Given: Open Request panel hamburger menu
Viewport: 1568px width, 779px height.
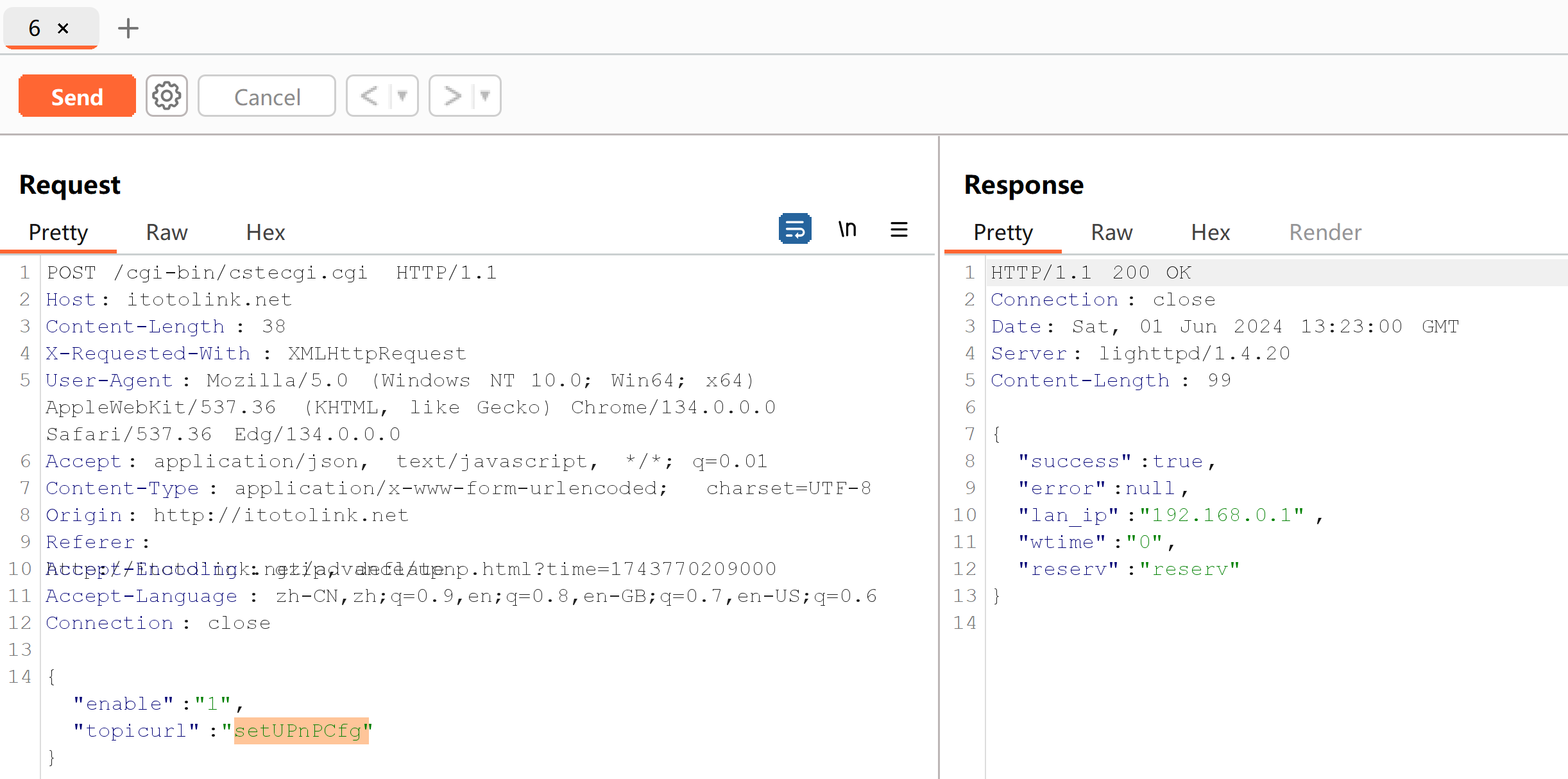Looking at the screenshot, I should coord(899,229).
